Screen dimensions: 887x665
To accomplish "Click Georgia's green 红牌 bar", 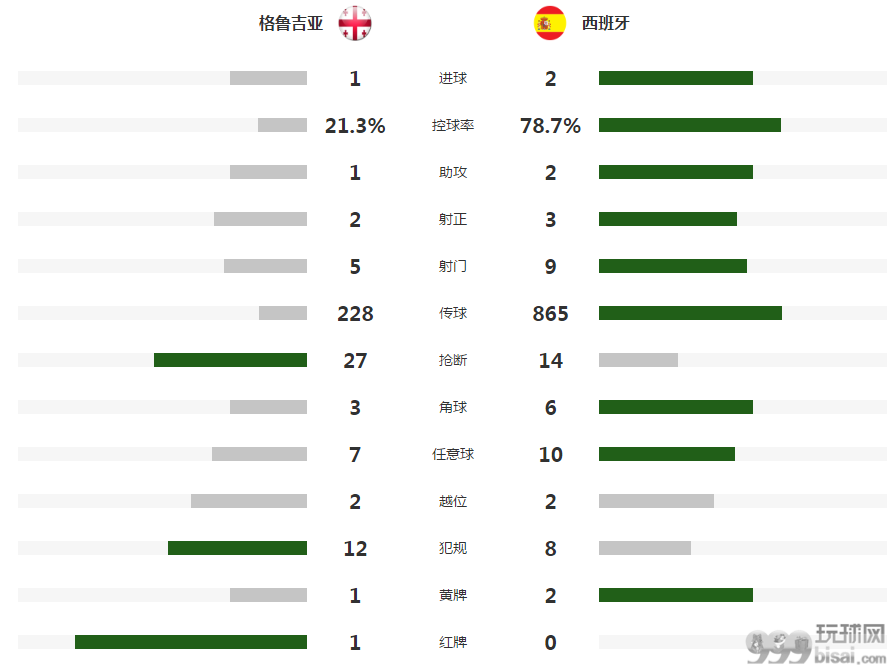I will pyautogui.click(x=191, y=642).
